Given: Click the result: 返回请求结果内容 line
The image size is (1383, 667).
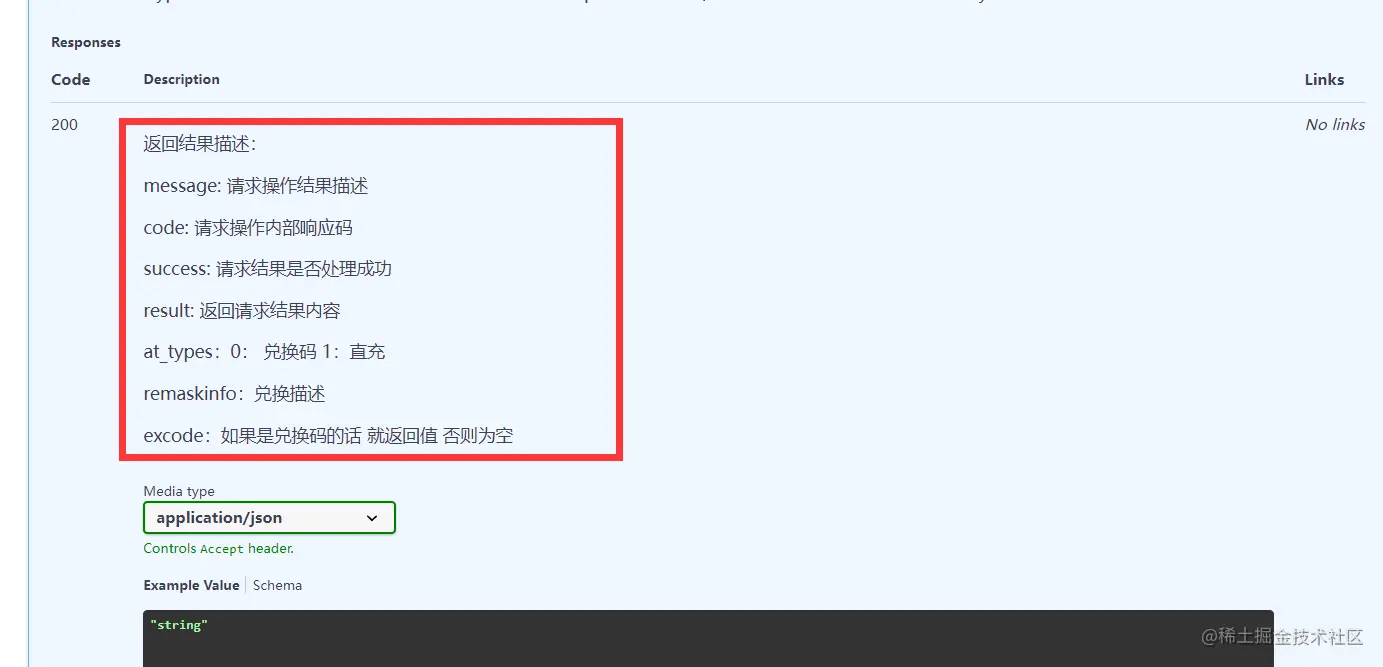Looking at the screenshot, I should 242,311.
